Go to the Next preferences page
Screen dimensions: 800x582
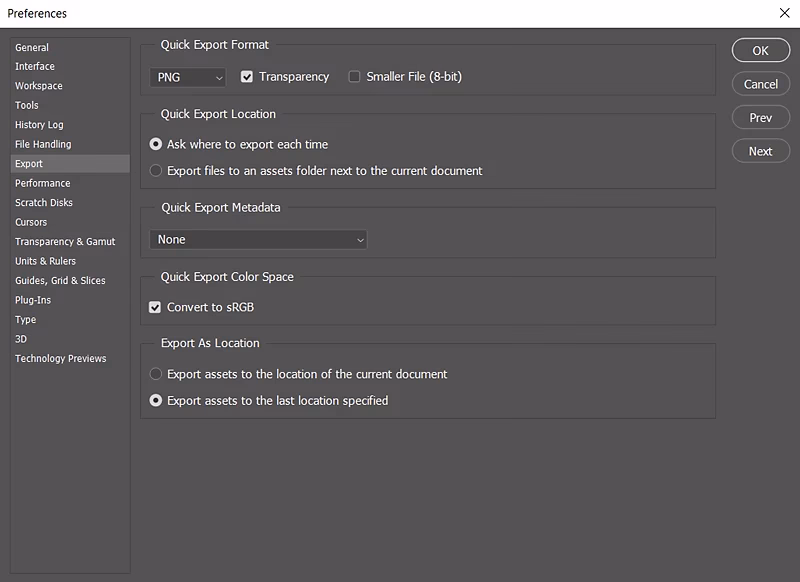pyautogui.click(x=760, y=151)
